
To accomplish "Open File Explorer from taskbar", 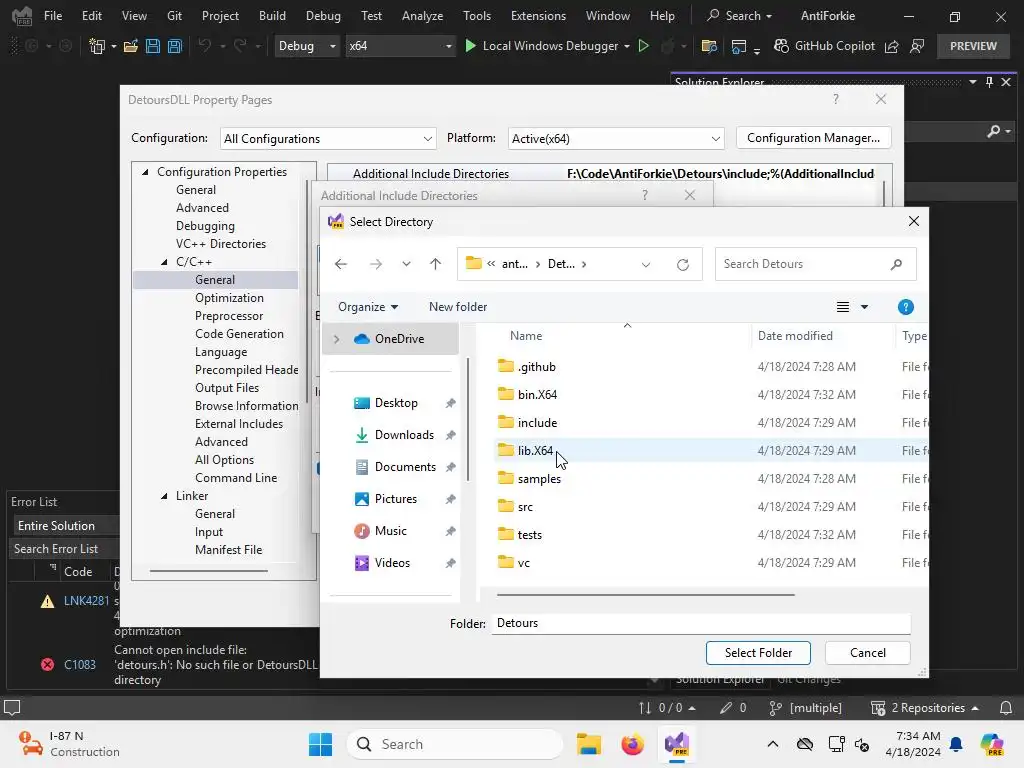I will [588, 744].
